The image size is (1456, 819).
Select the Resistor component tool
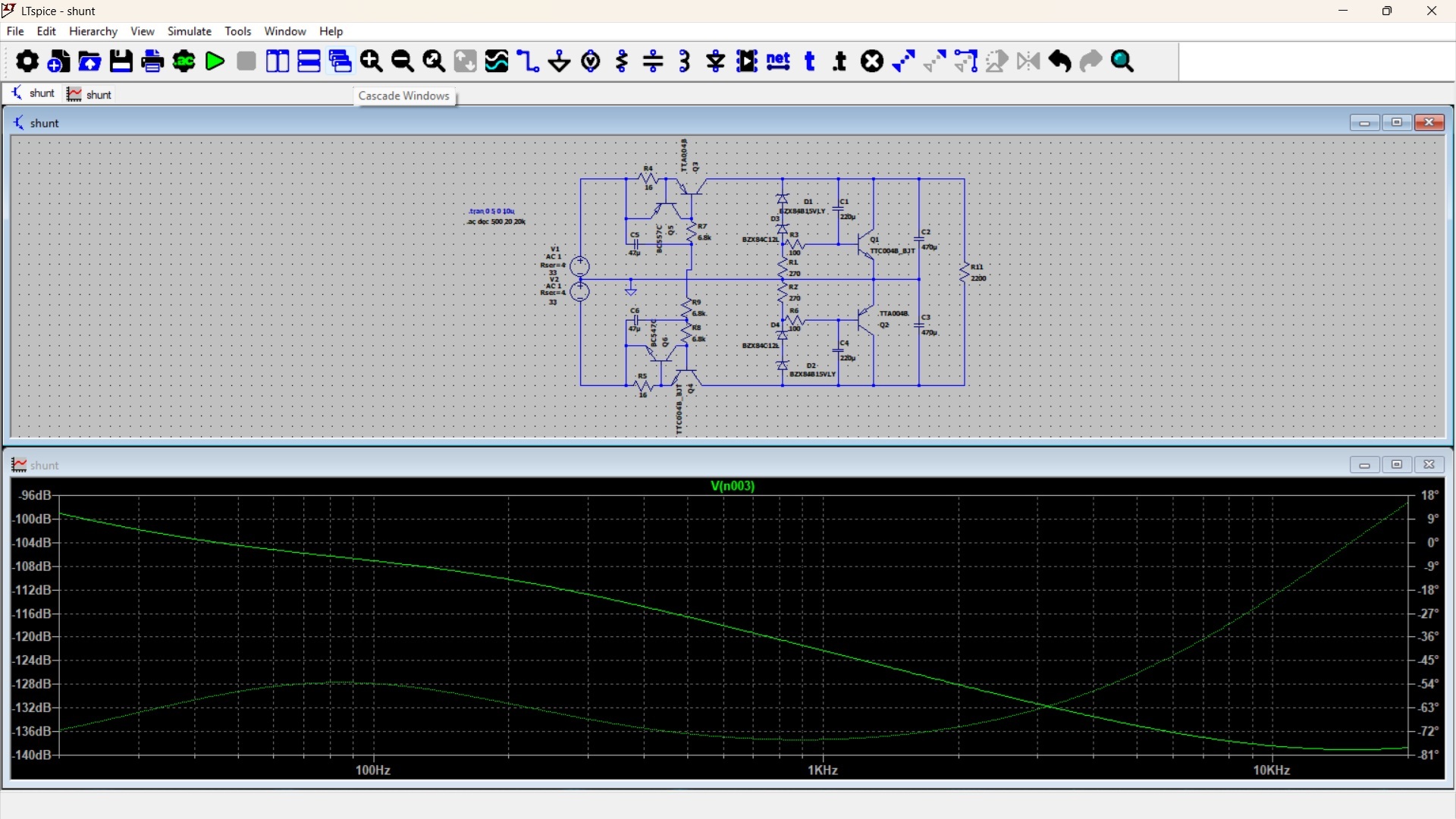tap(623, 61)
